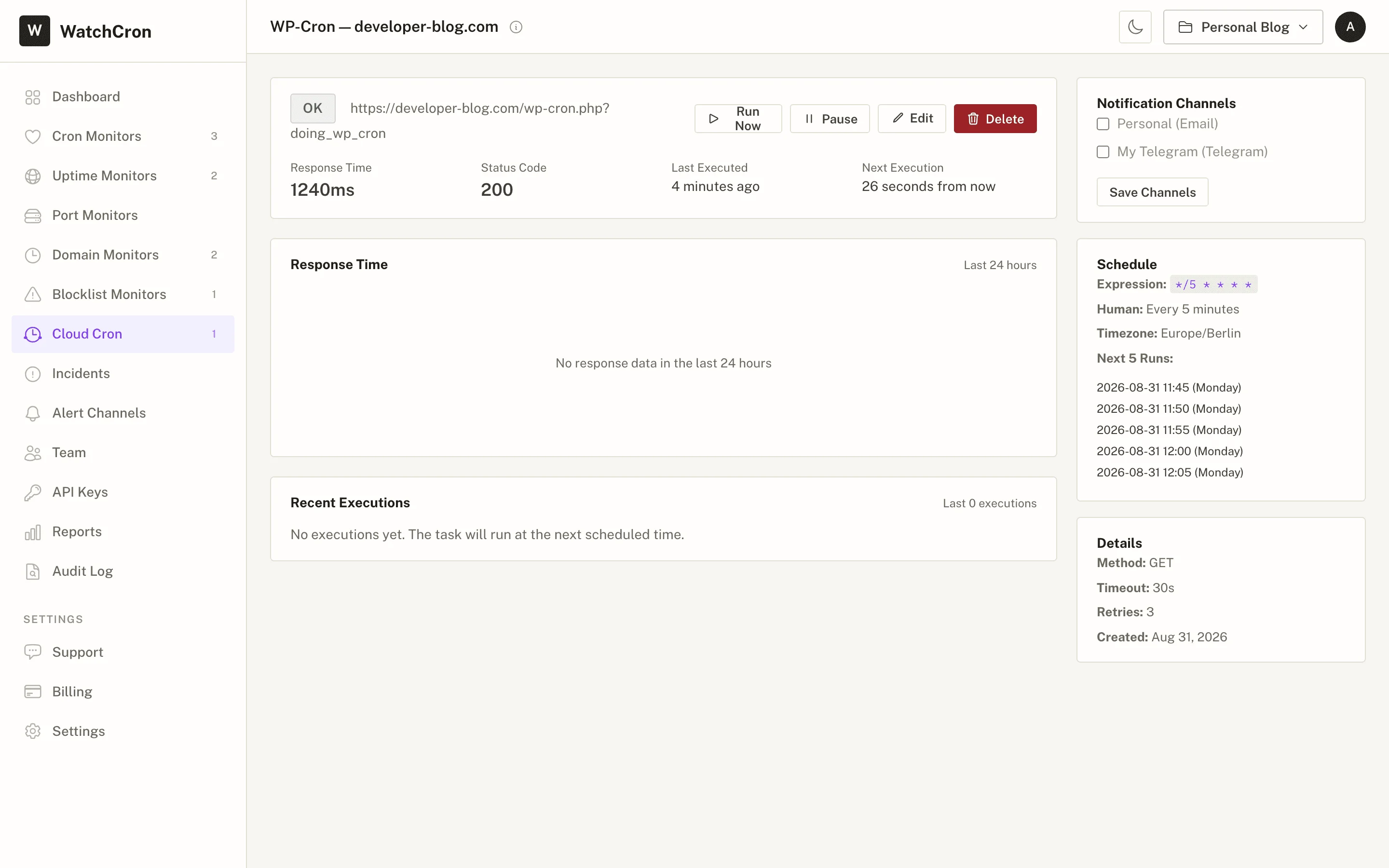The width and height of the screenshot is (1389, 868).
Task: Open Dashboard in the sidebar
Action: (123, 97)
